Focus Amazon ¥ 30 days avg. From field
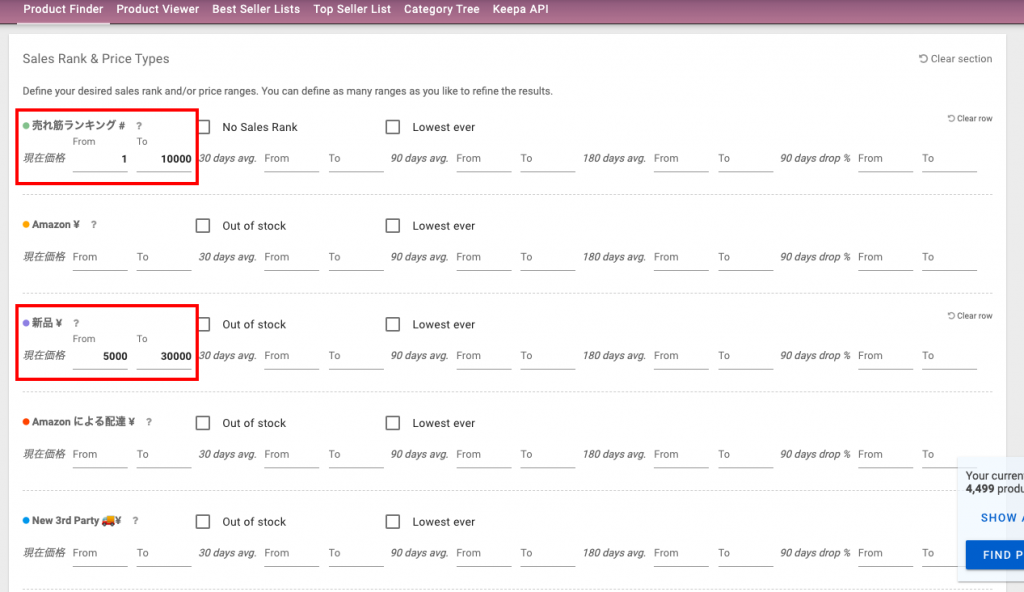This screenshot has height=592, width=1024. tap(291, 257)
